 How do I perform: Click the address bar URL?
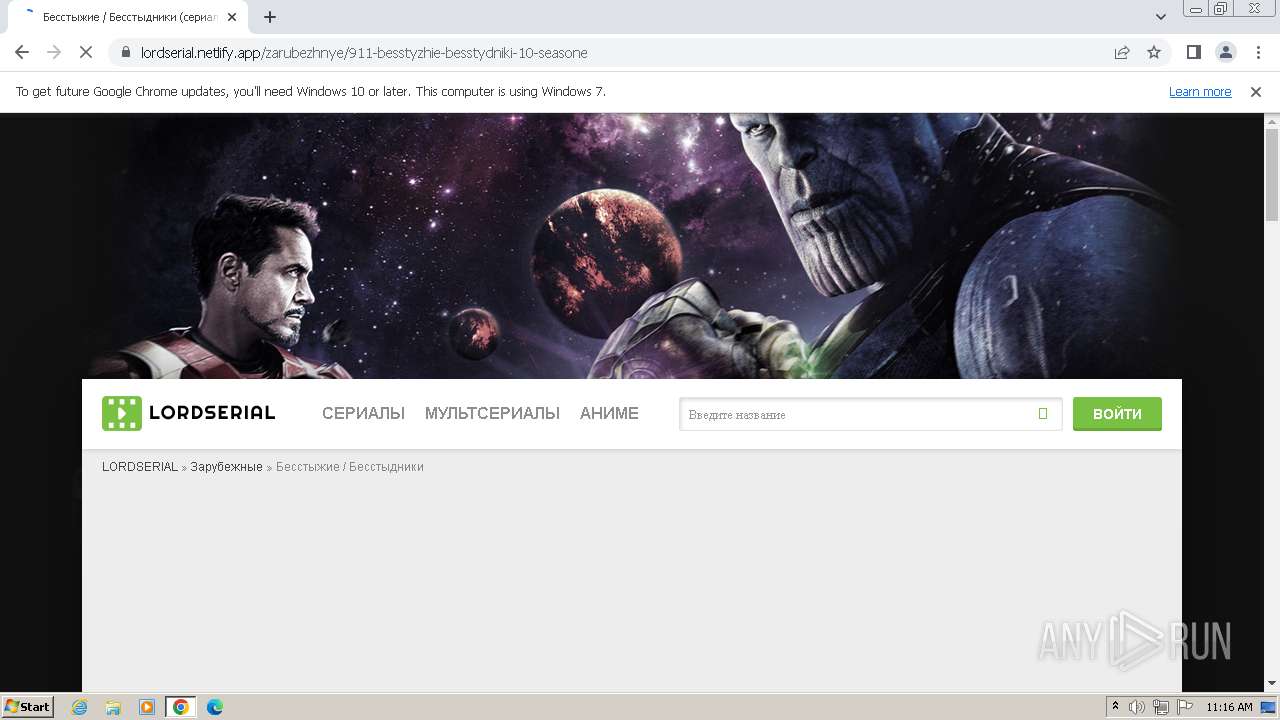364,53
